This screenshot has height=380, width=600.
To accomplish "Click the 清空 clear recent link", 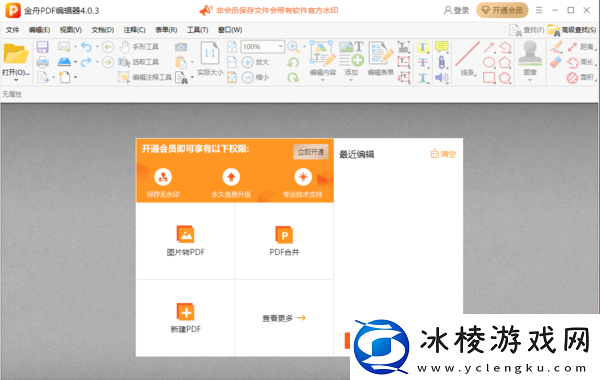I will click(443, 154).
